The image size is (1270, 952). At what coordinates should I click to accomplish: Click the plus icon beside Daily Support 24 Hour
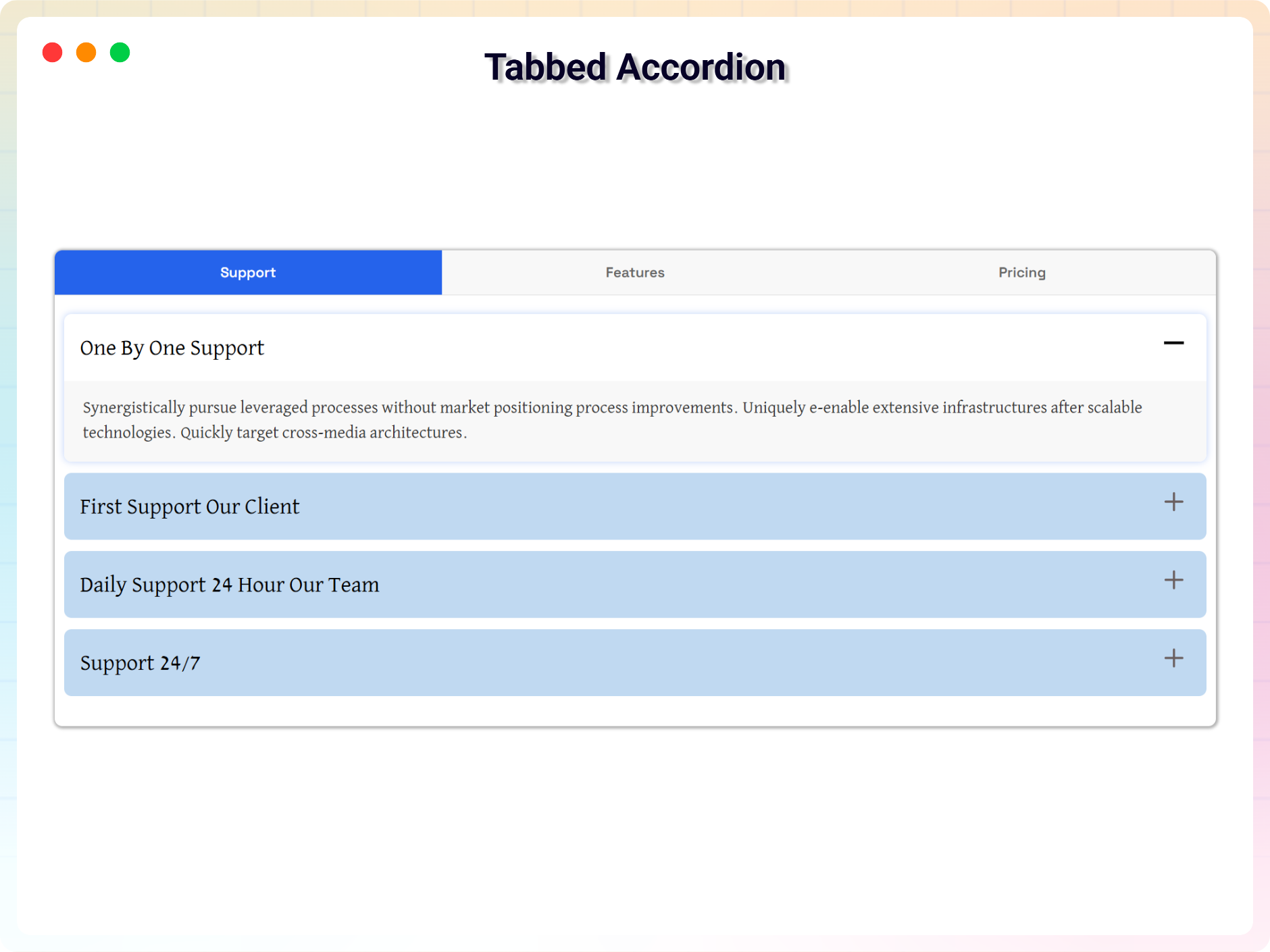tap(1174, 580)
